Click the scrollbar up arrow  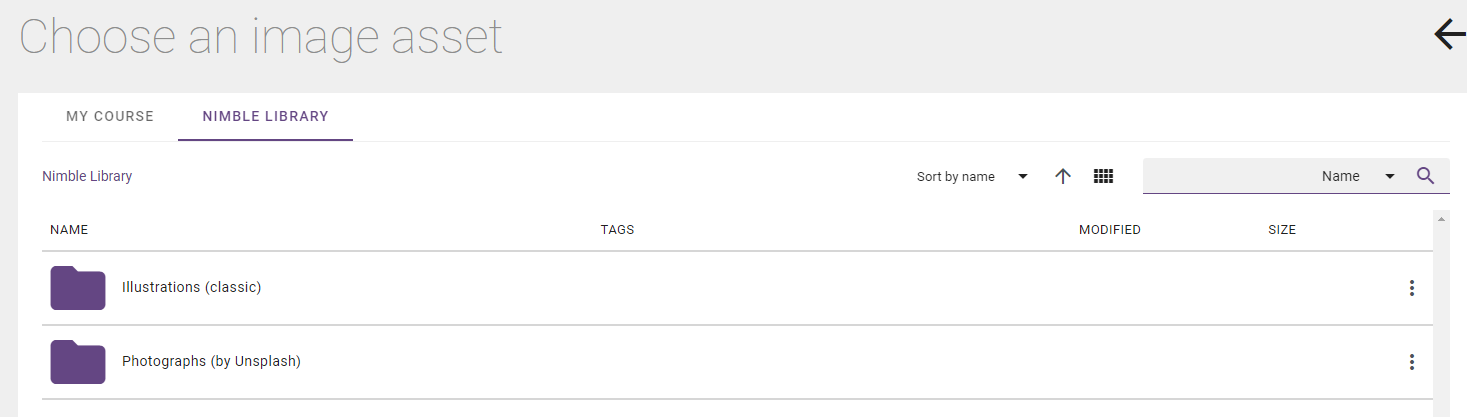(x=1441, y=218)
